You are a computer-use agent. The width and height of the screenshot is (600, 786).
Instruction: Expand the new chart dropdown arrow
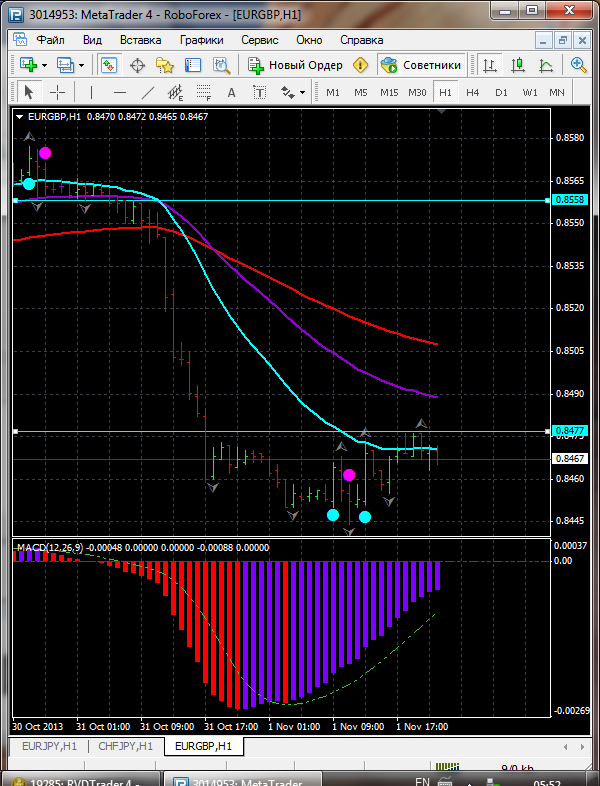pyautogui.click(x=45, y=66)
